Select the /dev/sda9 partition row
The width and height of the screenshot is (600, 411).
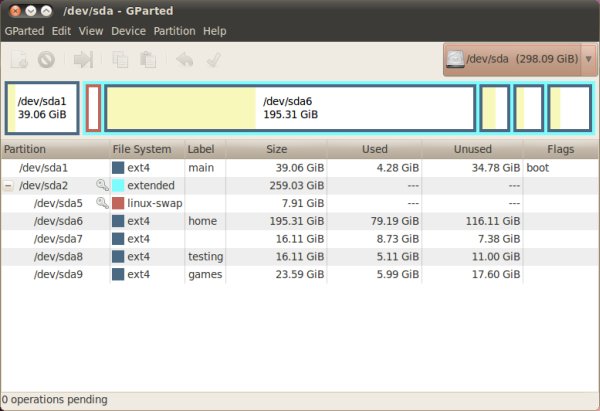tap(300, 274)
